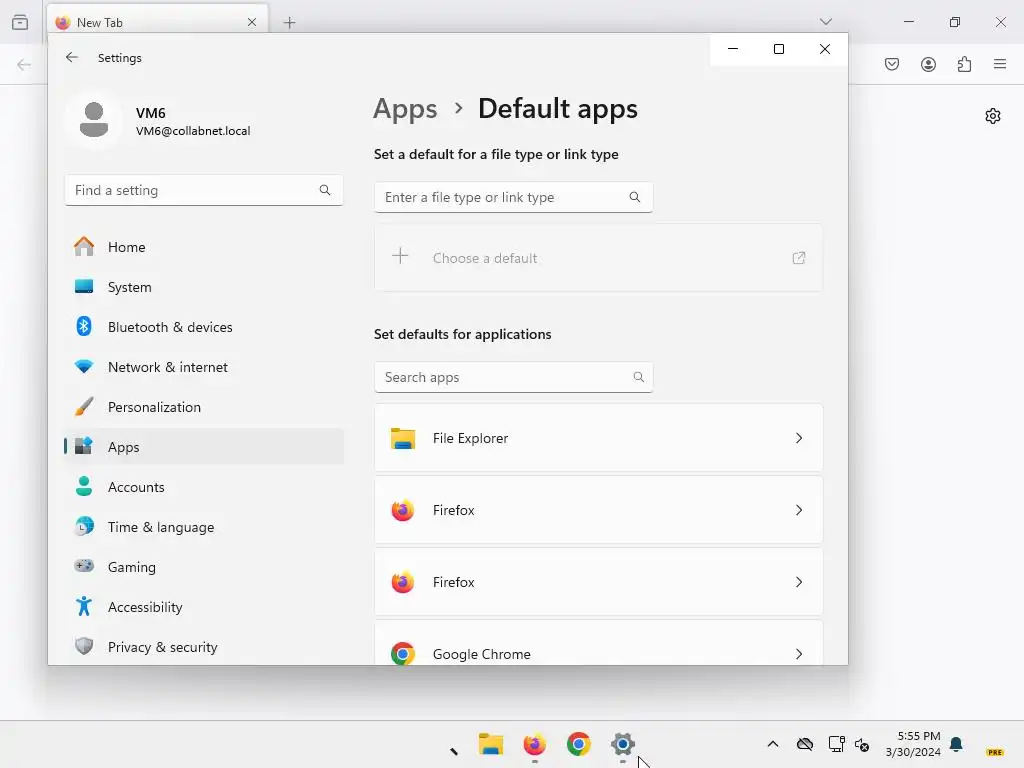Launch Google Chrome from the taskbar
1024x768 pixels.
[579, 744]
